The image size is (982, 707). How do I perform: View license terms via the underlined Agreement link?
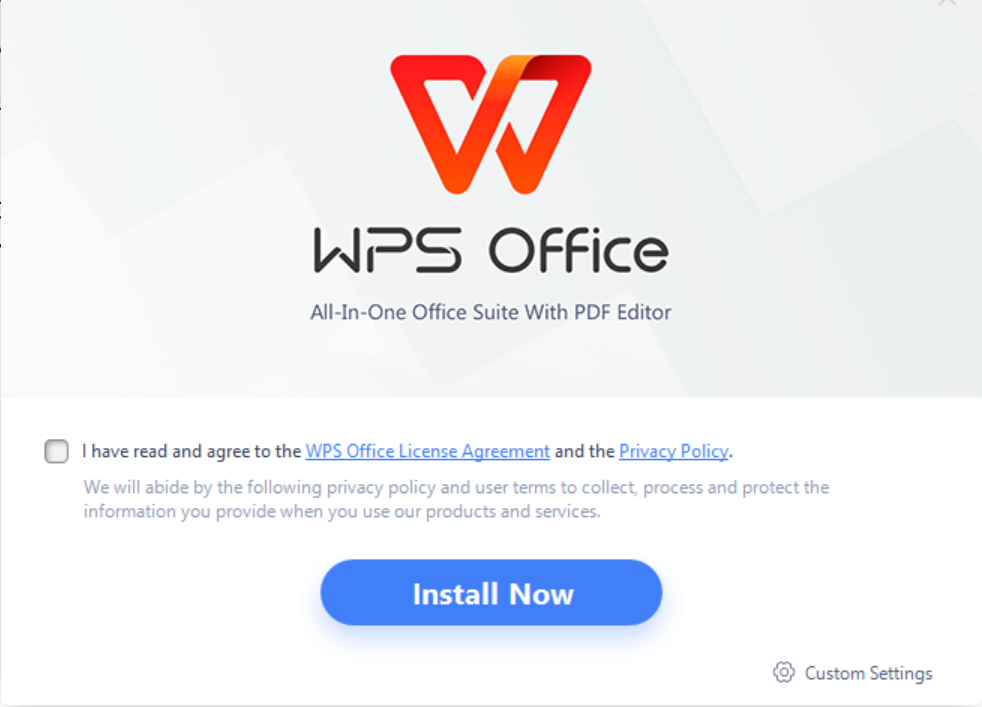[x=428, y=452]
